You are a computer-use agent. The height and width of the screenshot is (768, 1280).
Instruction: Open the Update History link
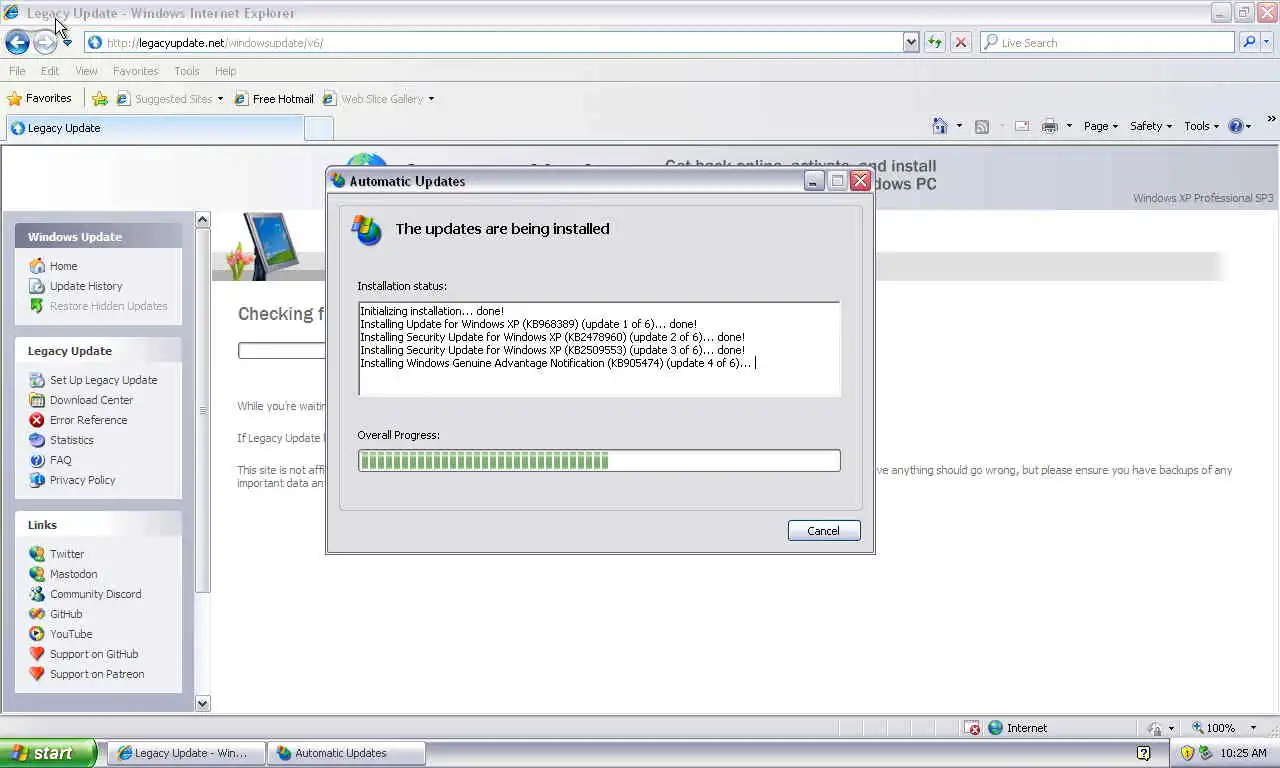(86, 286)
